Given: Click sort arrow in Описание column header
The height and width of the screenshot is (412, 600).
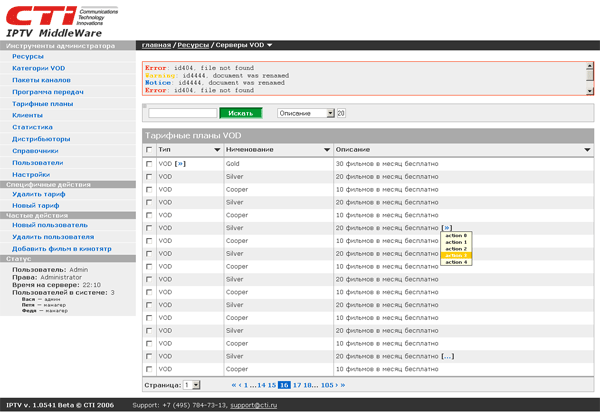Looking at the screenshot, I should [586, 150].
